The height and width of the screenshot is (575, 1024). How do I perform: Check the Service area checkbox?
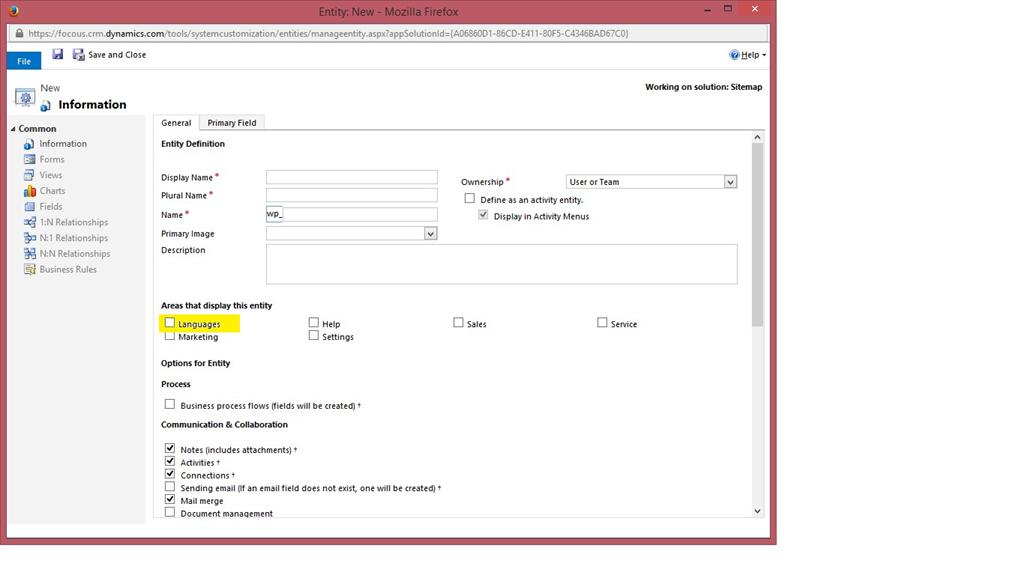click(x=602, y=323)
